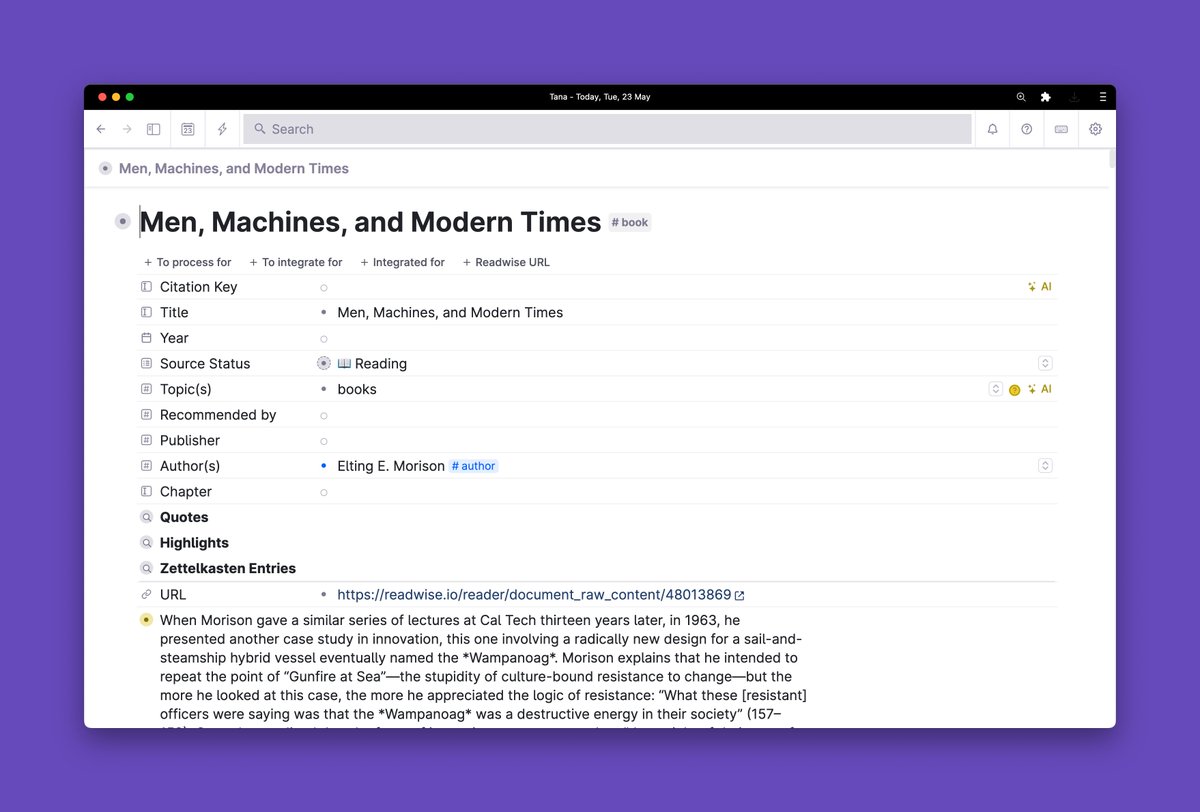Viewport: 1200px width, 812px height.
Task: Click the #author tag on Elting E. Morison
Action: pos(474,466)
